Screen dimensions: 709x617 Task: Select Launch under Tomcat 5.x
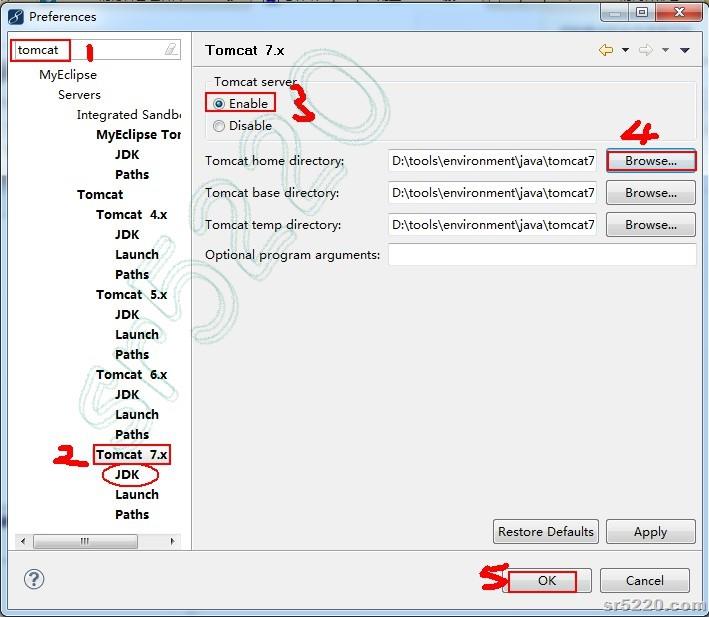point(137,334)
